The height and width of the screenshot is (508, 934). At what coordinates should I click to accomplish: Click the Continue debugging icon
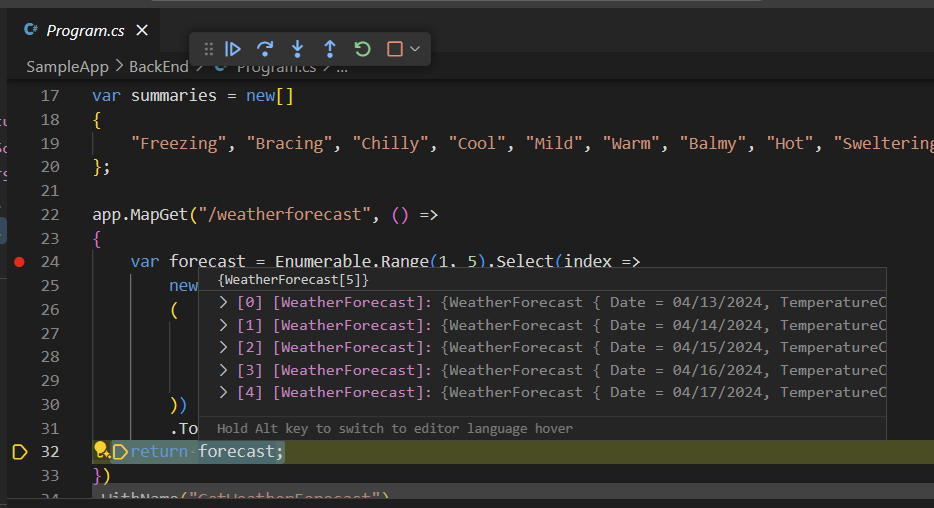pos(233,49)
